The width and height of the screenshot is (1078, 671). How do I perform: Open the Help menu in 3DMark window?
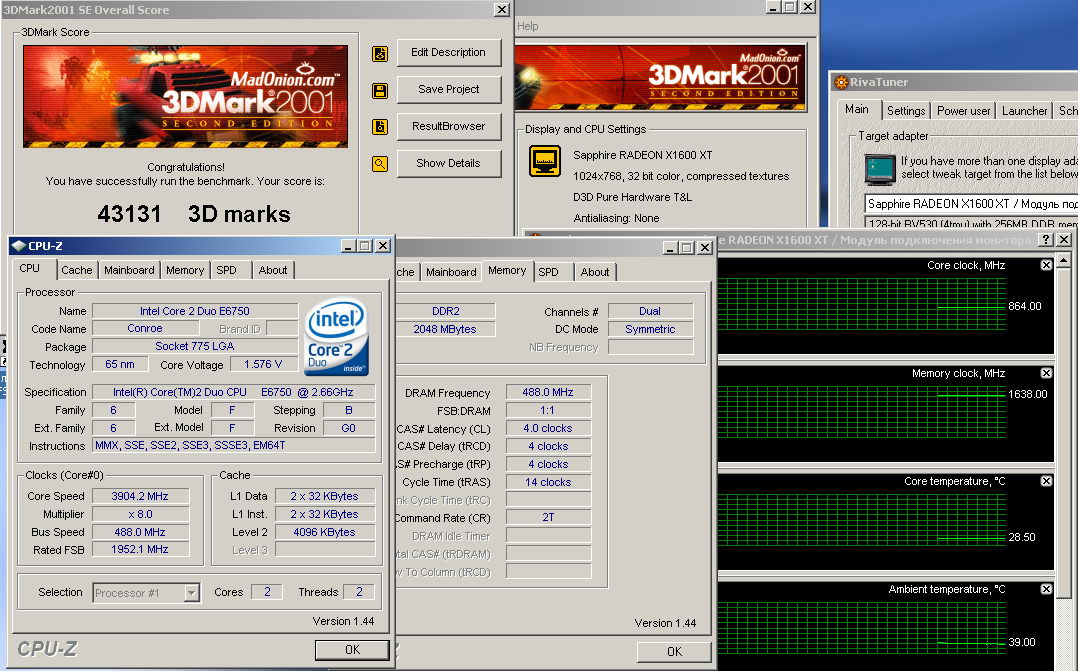(x=527, y=26)
